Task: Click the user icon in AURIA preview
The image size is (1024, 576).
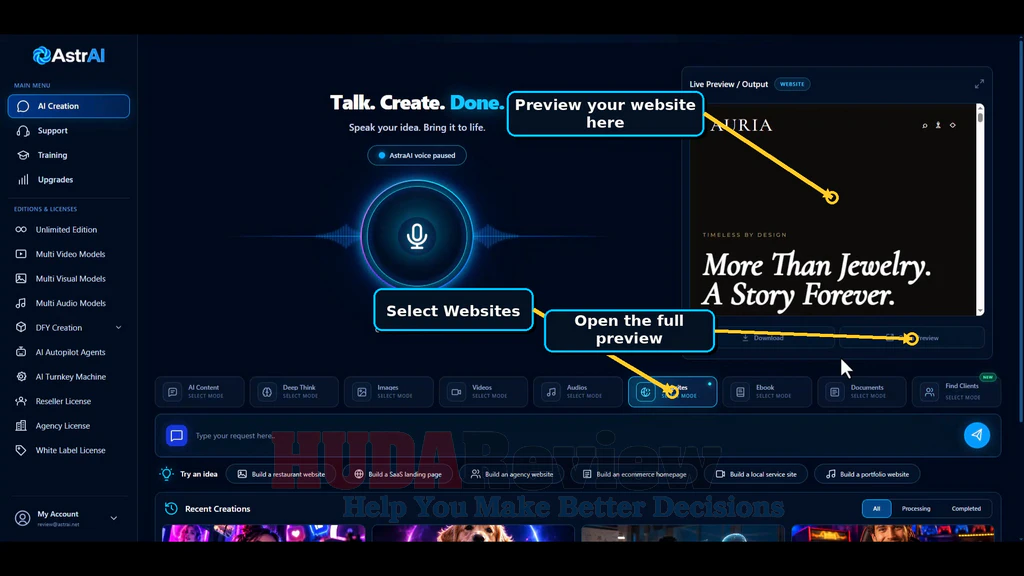Action: click(938, 125)
